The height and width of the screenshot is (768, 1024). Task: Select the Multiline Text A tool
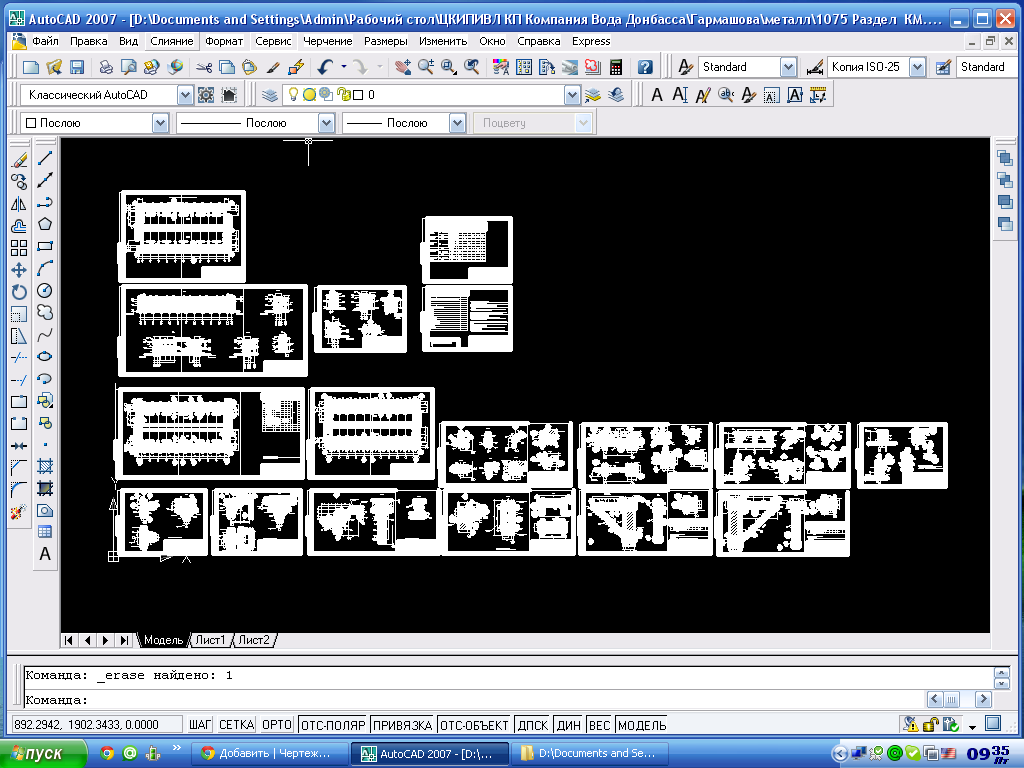tap(44, 554)
